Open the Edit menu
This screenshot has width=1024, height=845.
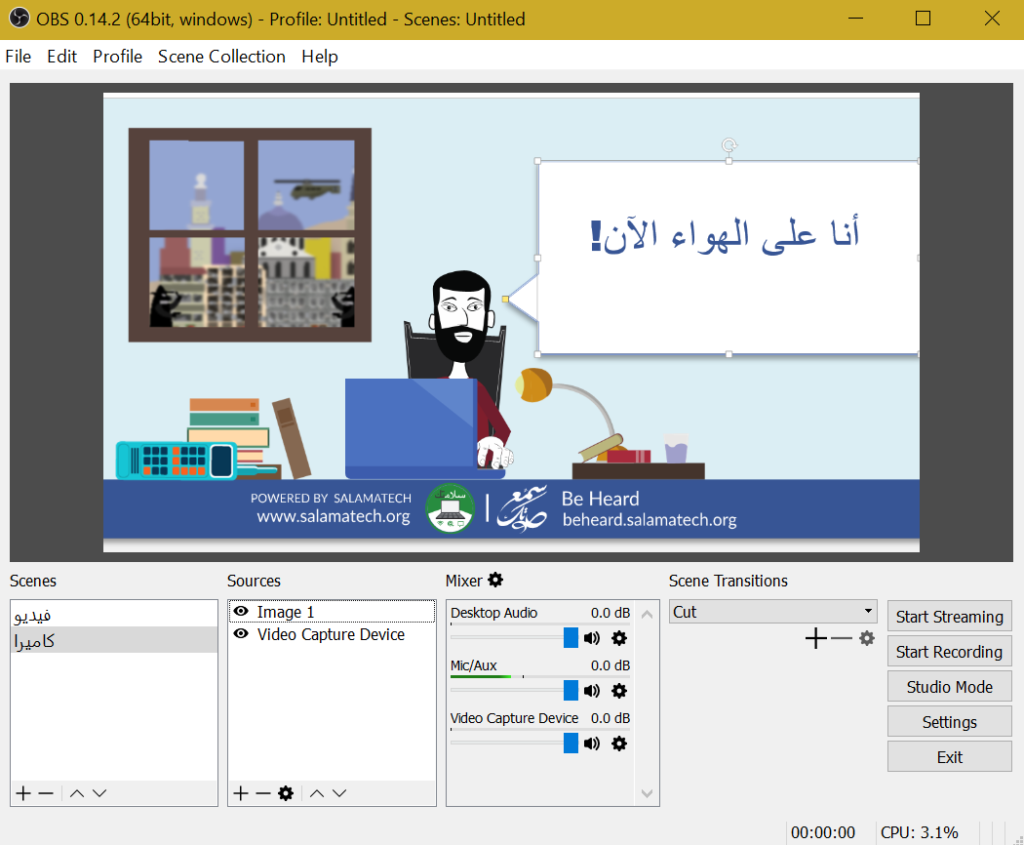(x=62, y=57)
